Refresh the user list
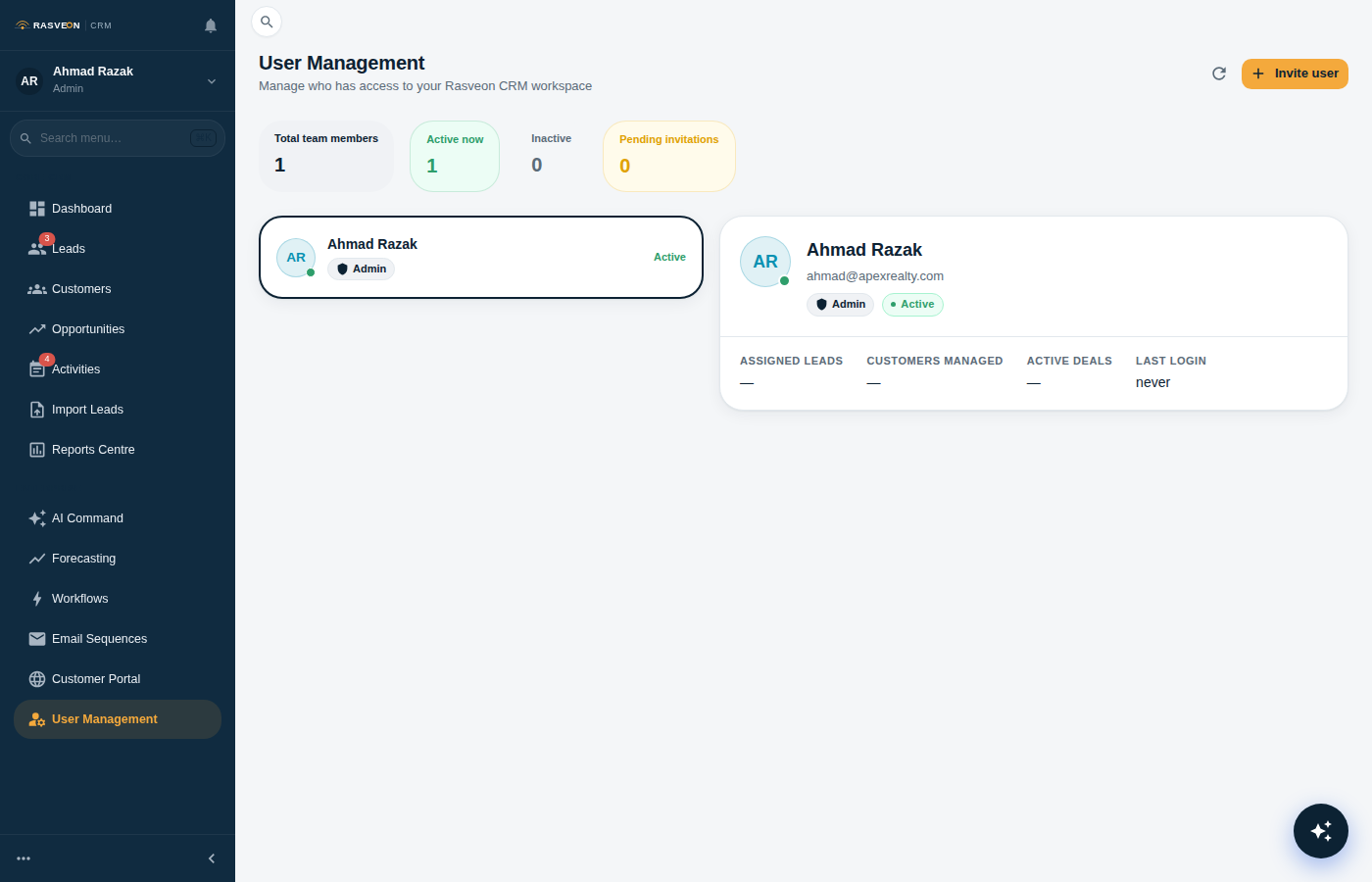 click(1219, 73)
